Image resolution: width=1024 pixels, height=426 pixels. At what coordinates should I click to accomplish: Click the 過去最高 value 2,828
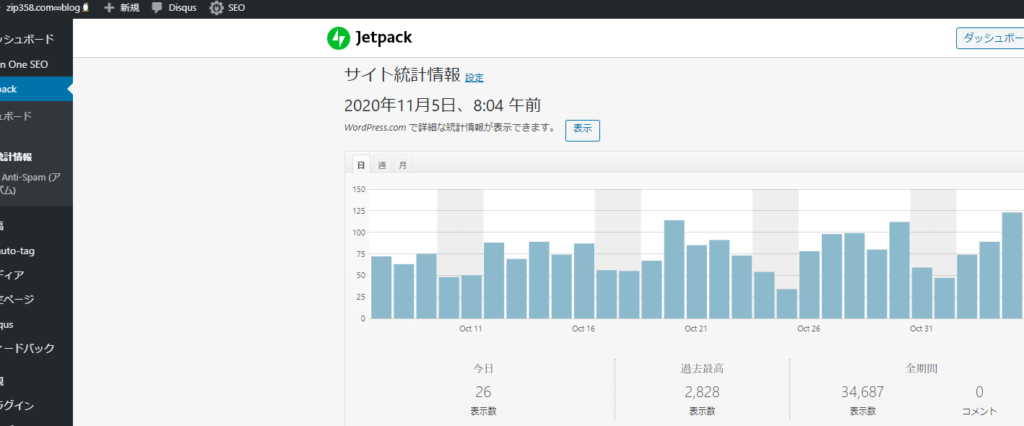coord(702,392)
